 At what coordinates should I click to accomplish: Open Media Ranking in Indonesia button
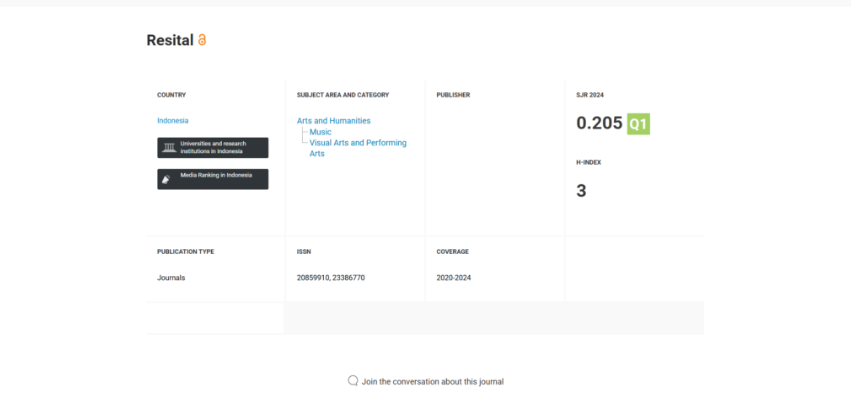213,179
